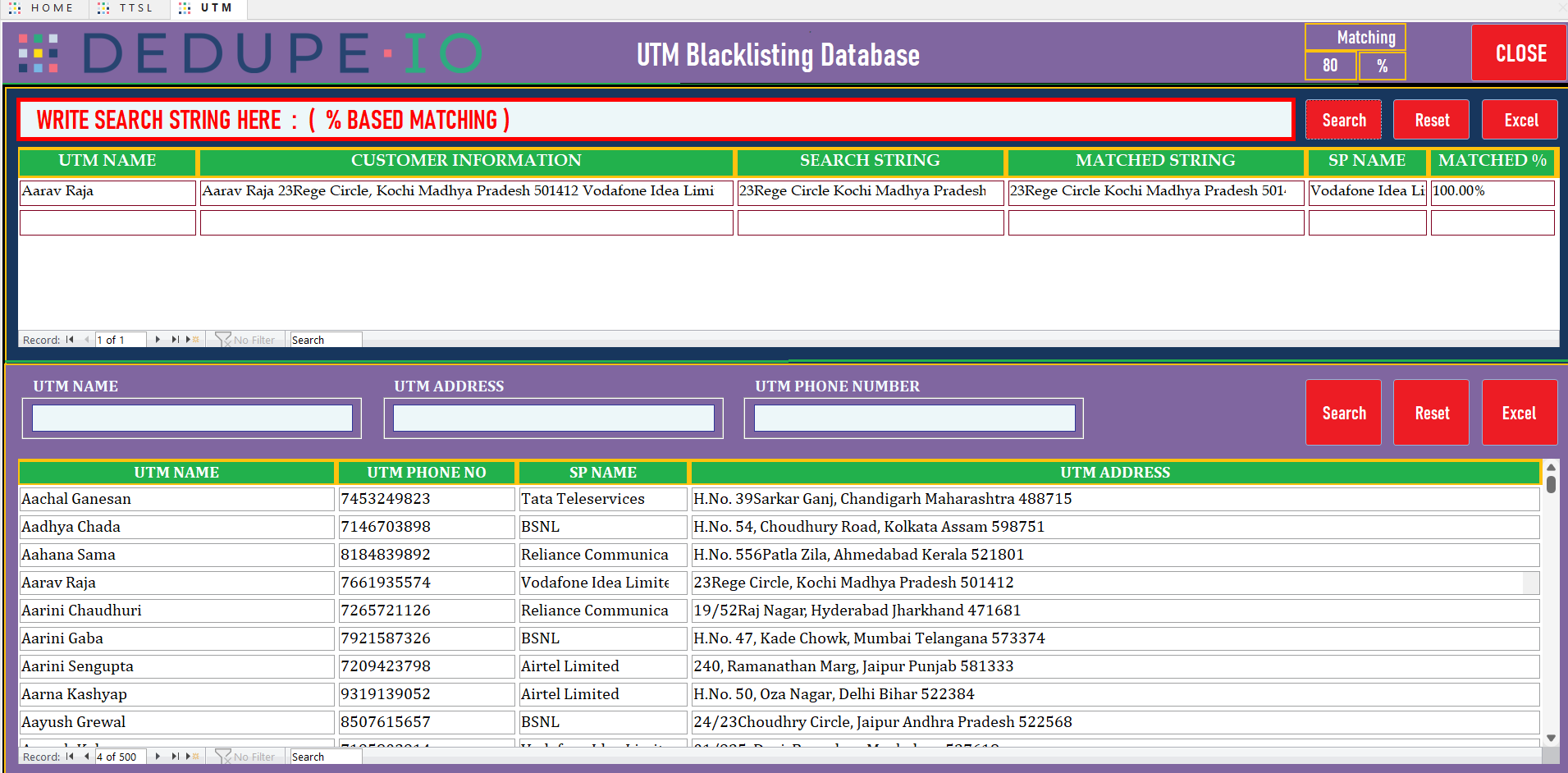Click the previous record arrow in the top navigator
This screenshot has height=773, width=1568.
click(x=85, y=339)
